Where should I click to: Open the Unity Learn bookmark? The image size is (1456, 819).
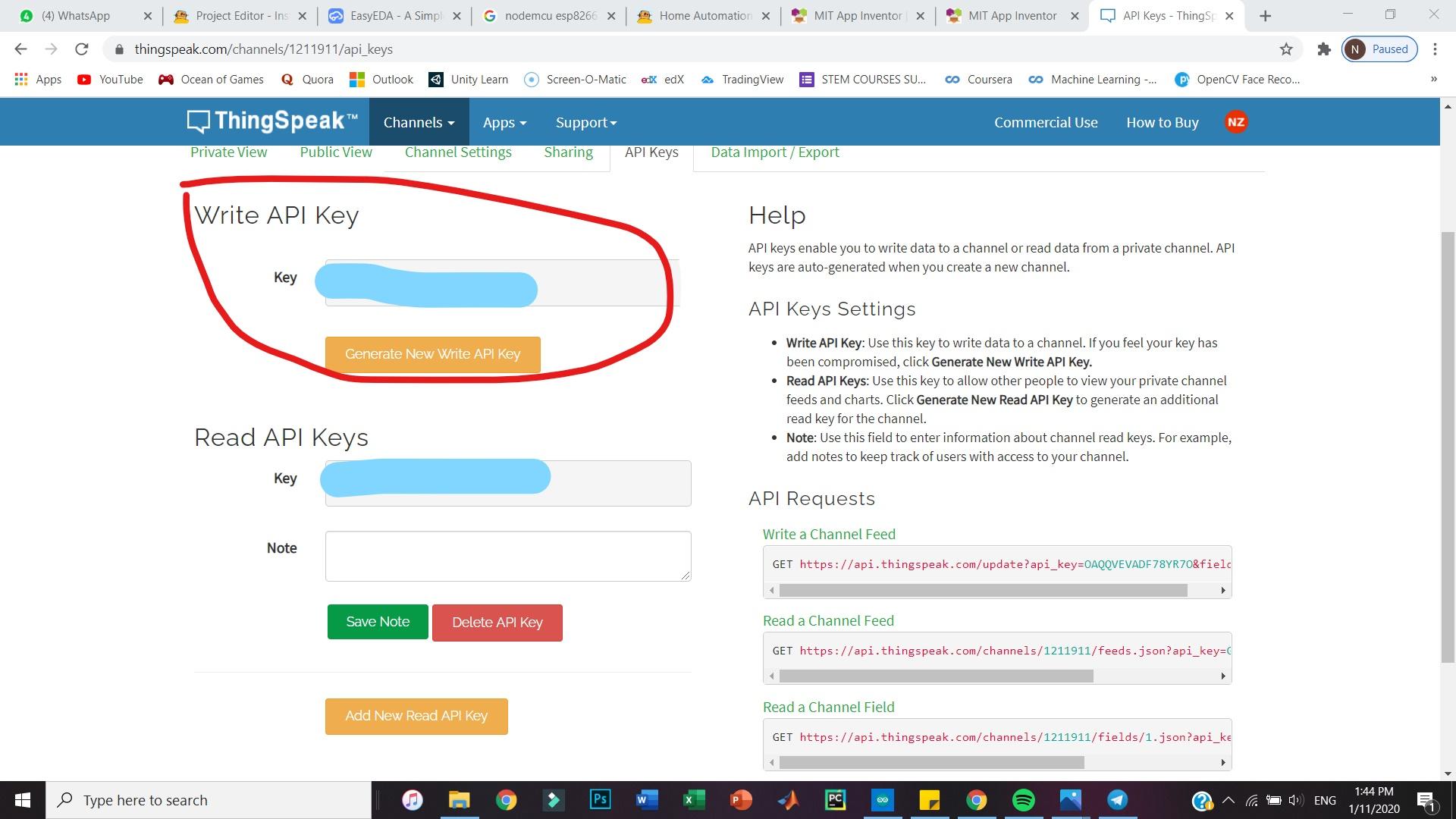469,80
